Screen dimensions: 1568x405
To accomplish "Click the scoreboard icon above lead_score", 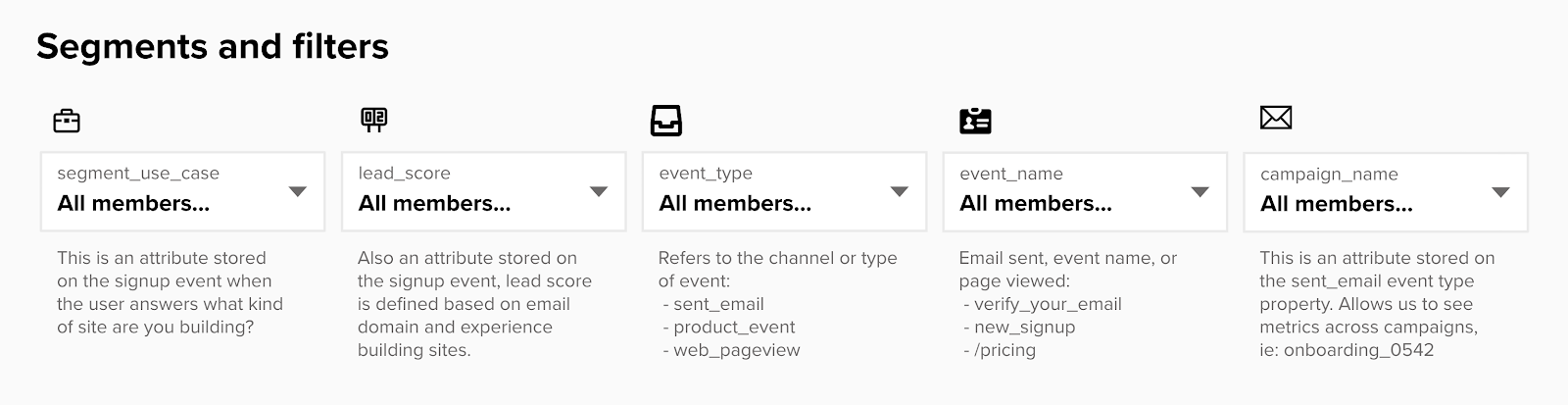I will [373, 120].
